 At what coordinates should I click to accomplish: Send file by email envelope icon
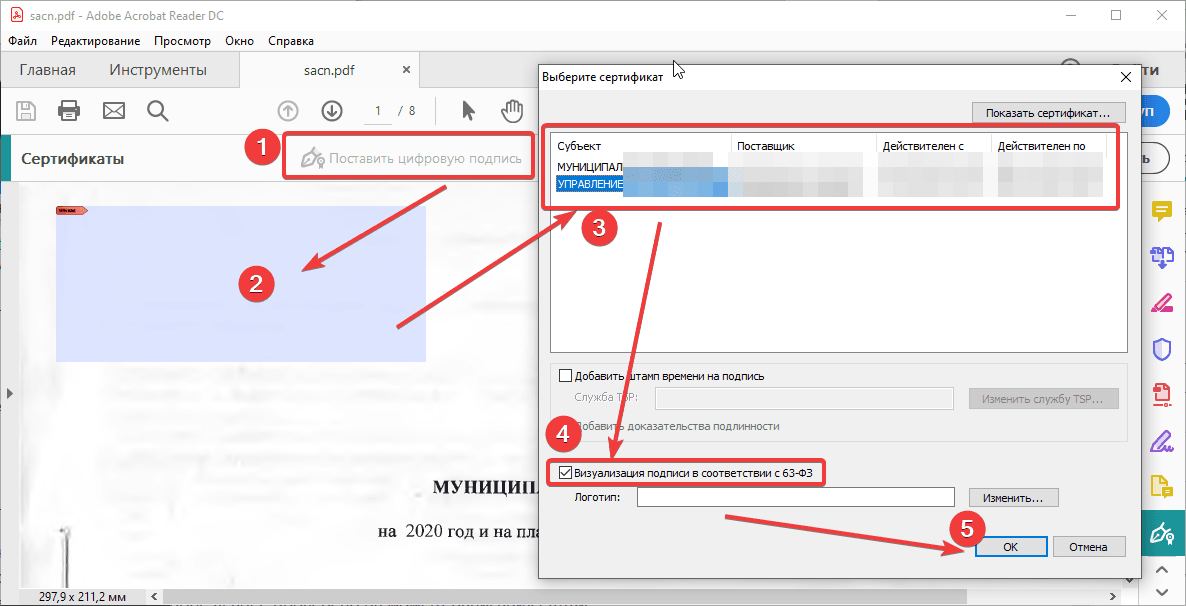113,110
